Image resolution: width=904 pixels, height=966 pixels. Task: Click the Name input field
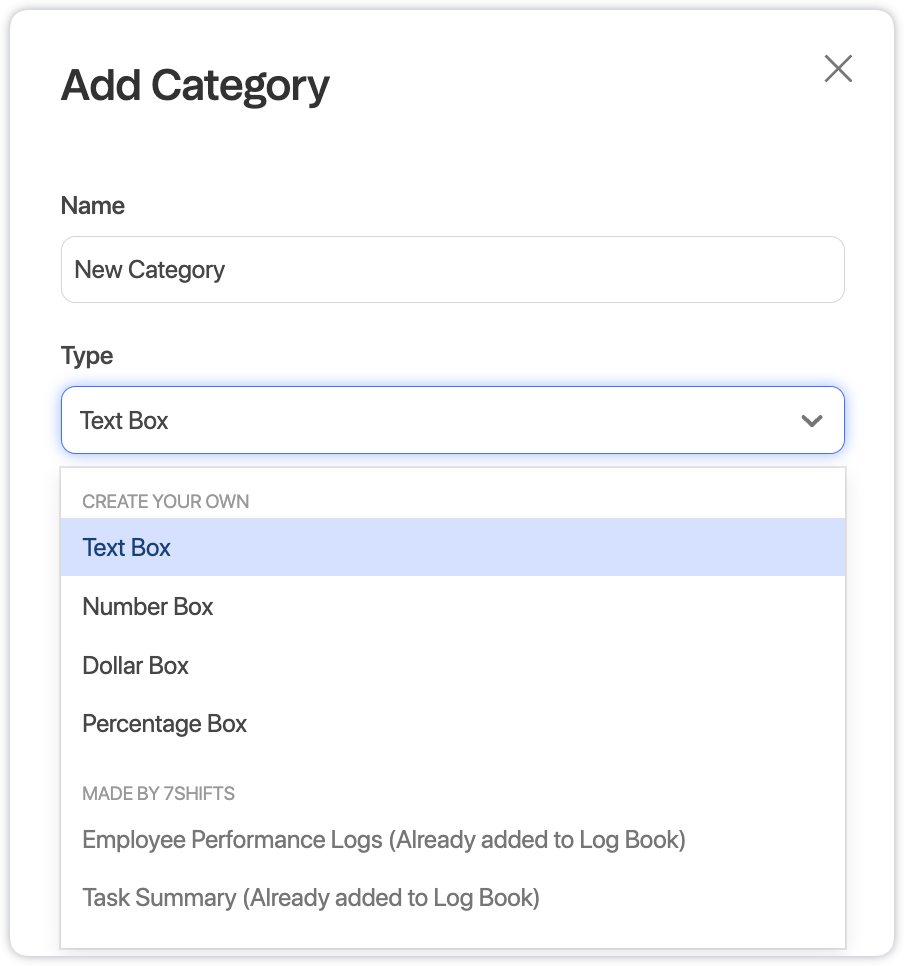pos(452,270)
